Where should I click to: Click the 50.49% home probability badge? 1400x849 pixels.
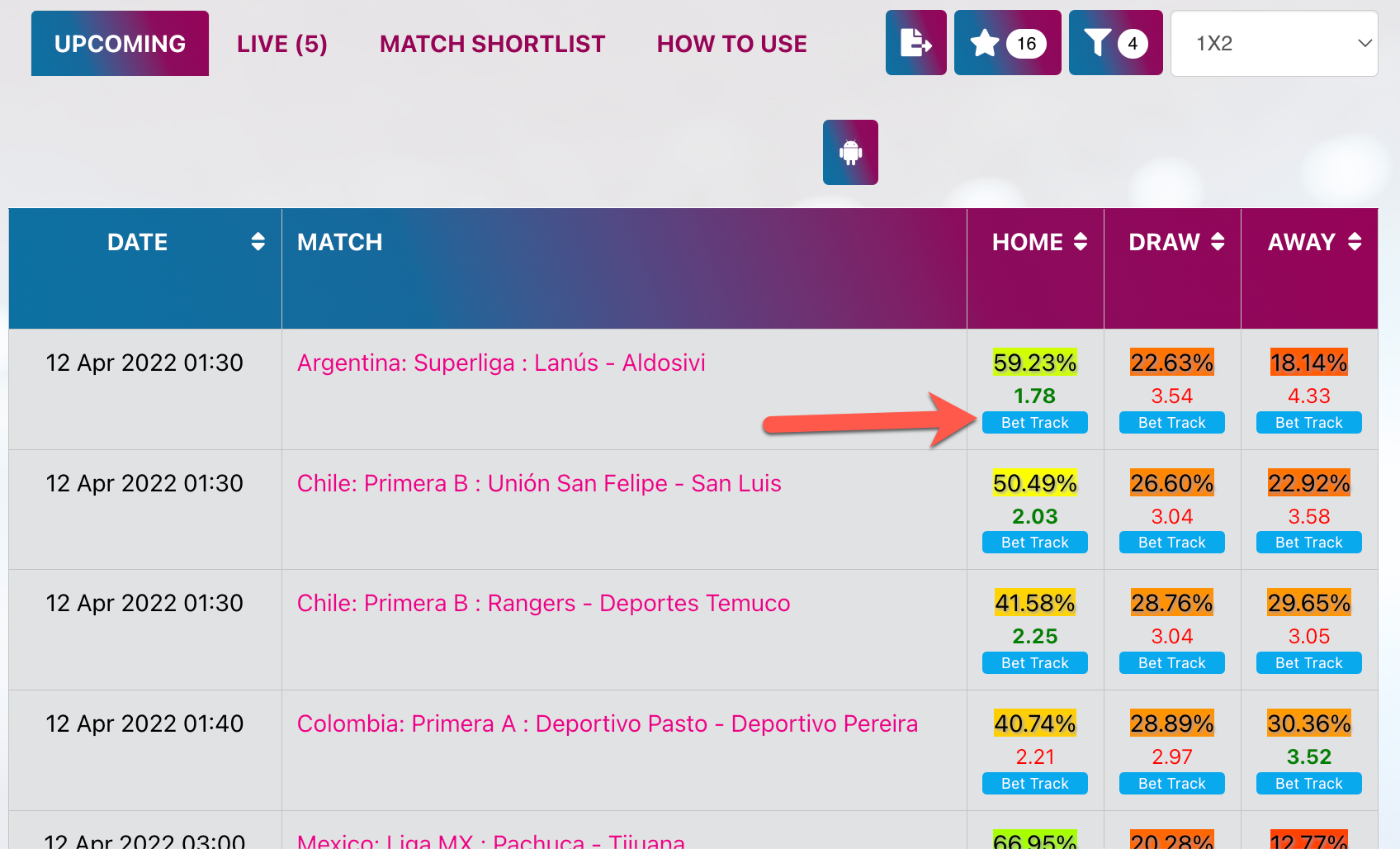click(1035, 483)
